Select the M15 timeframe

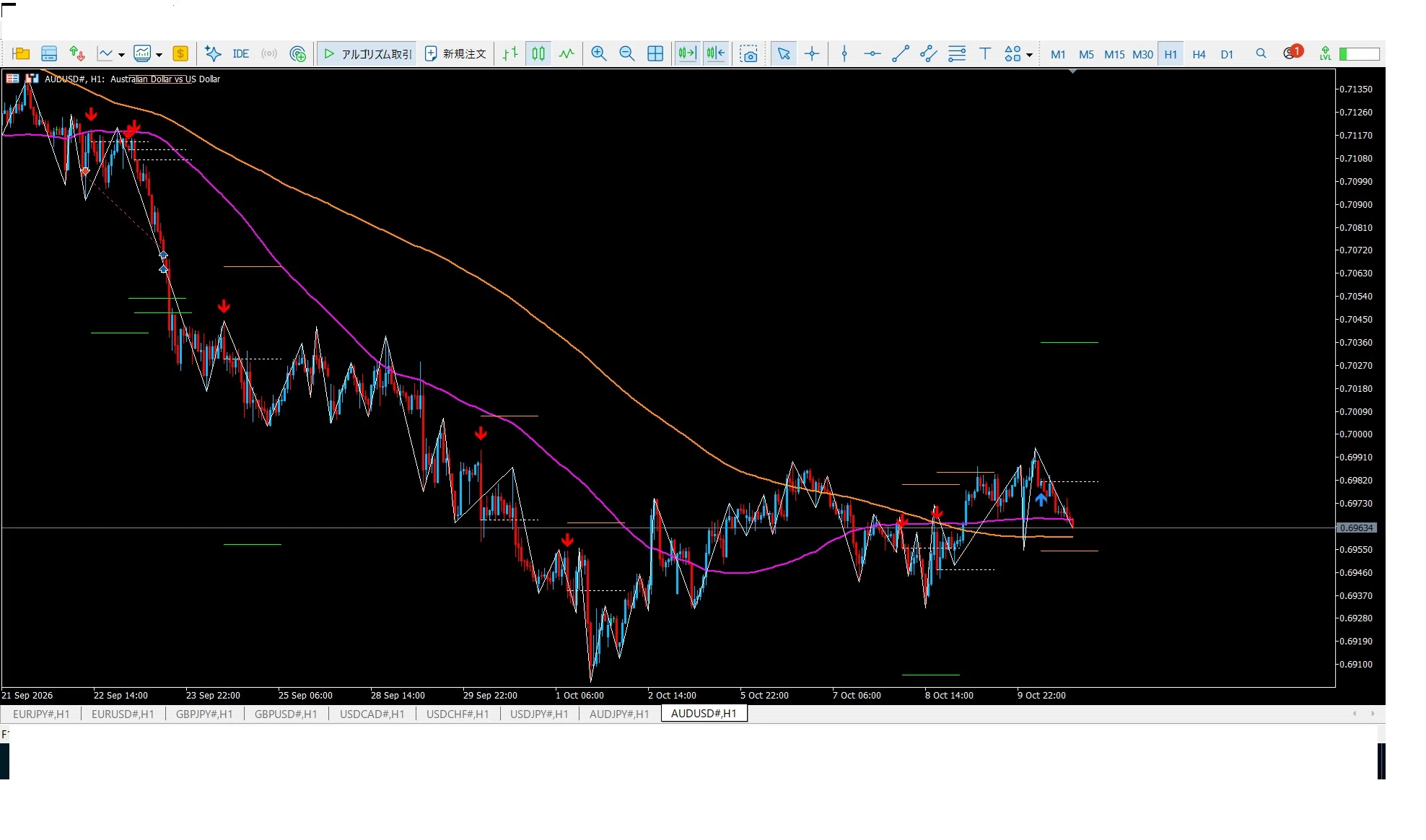point(1114,54)
